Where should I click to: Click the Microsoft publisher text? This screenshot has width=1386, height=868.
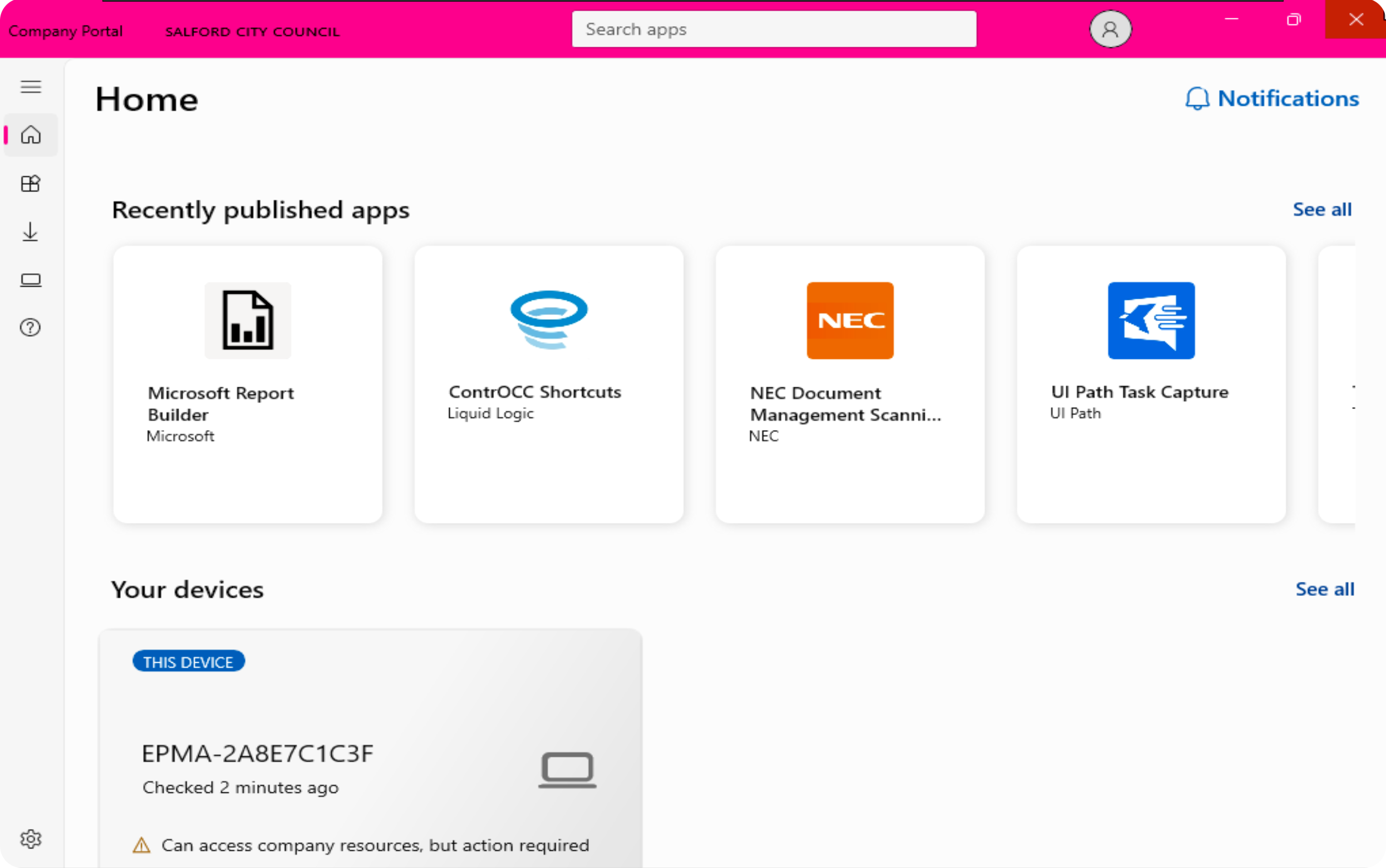(180, 436)
